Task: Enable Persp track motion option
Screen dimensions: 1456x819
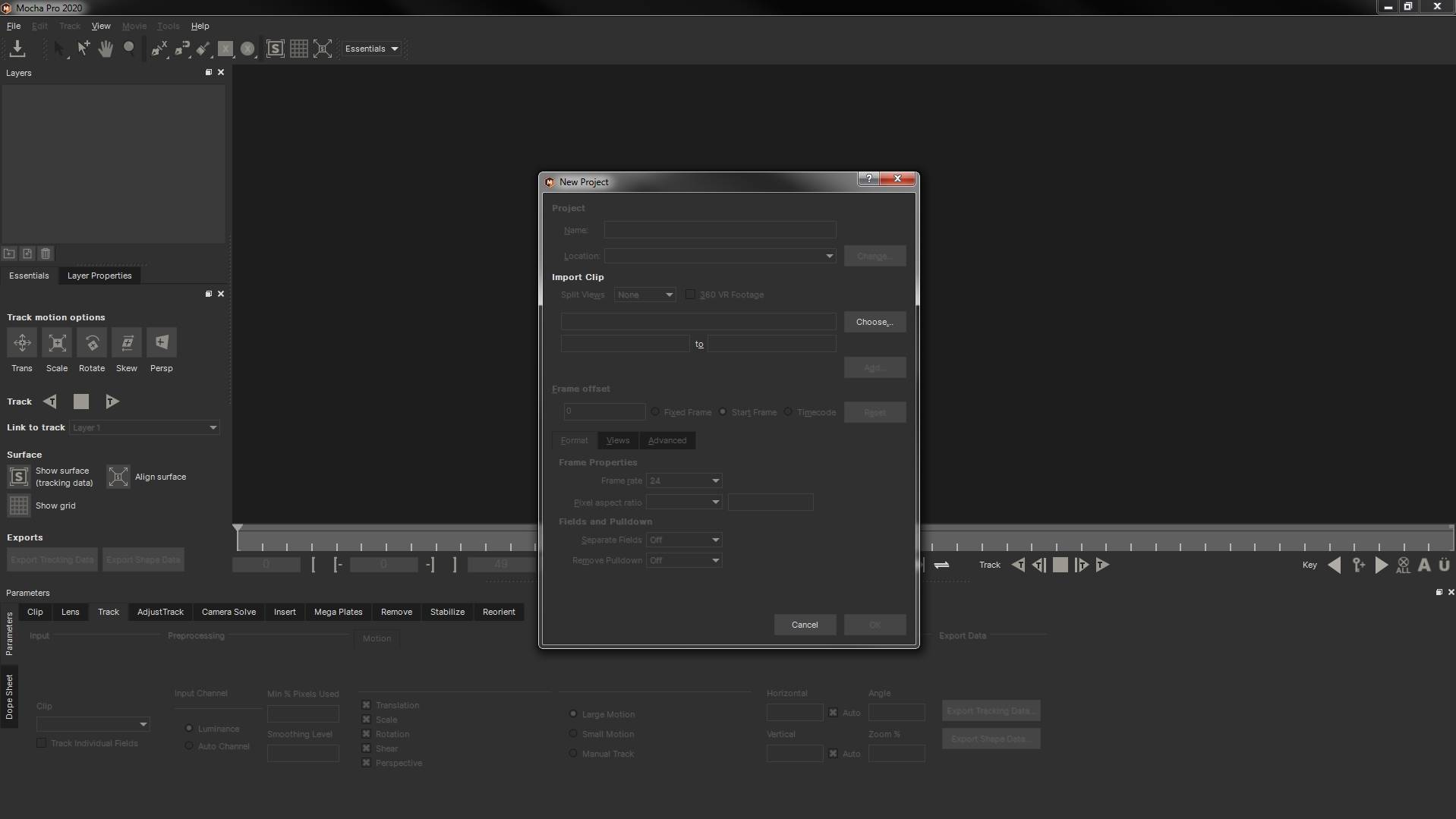Action: (x=162, y=342)
